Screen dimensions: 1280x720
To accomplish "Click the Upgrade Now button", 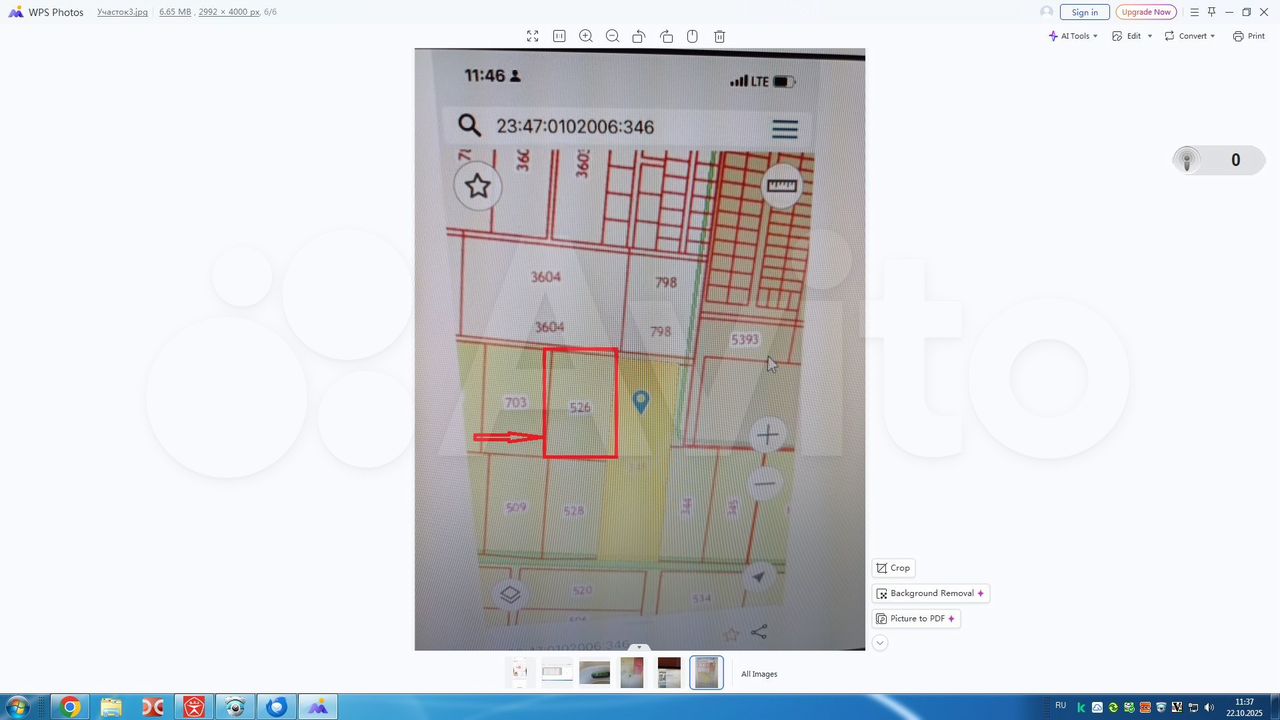I will [x=1145, y=12].
